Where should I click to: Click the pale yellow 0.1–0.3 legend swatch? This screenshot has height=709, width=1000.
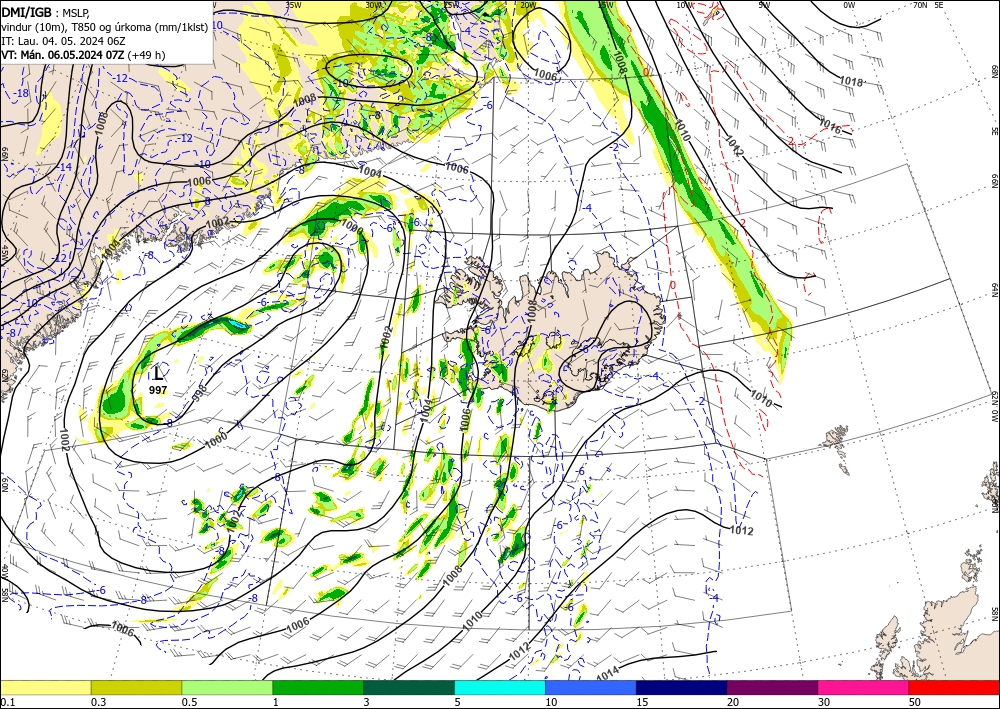[45, 687]
